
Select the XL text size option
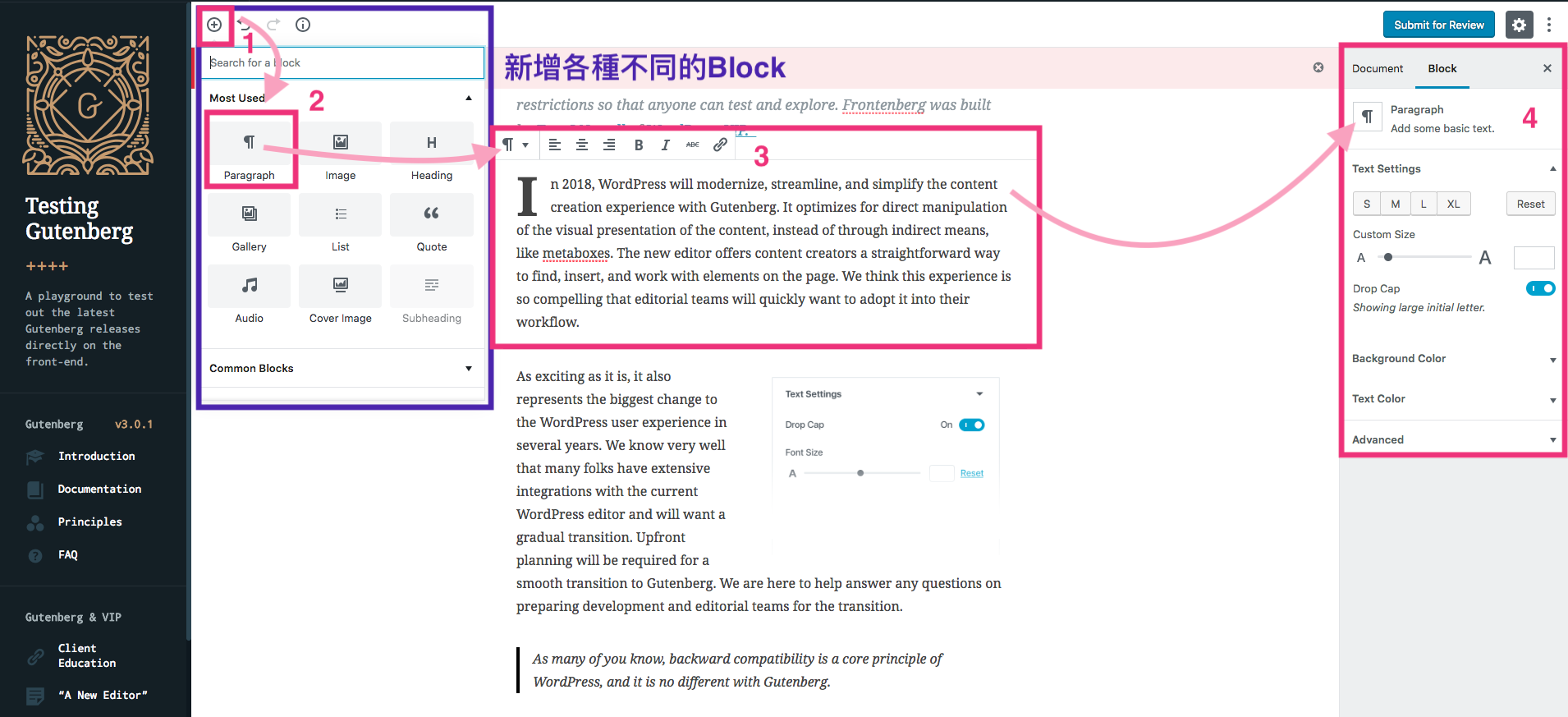pyautogui.click(x=1453, y=204)
